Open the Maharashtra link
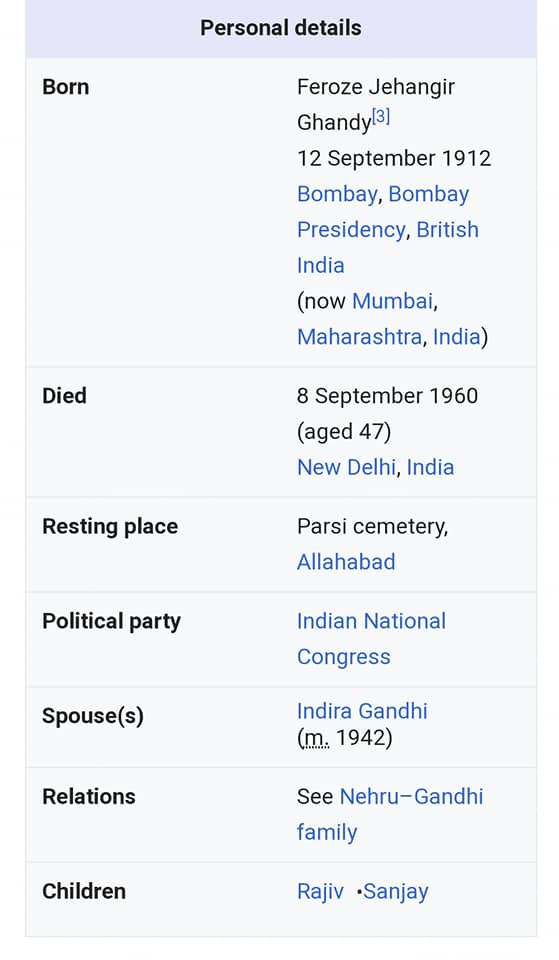This screenshot has height=960, width=559. (x=359, y=337)
